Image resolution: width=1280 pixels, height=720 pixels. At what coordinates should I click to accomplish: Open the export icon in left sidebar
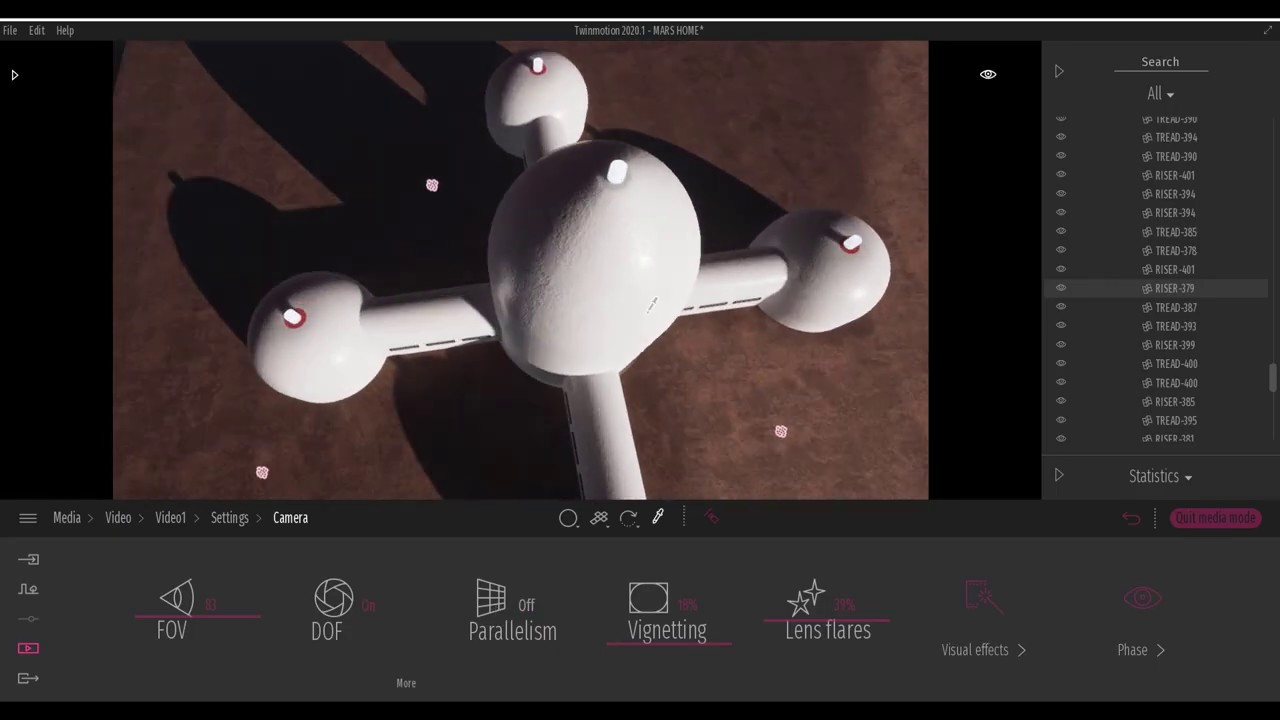tap(28, 679)
